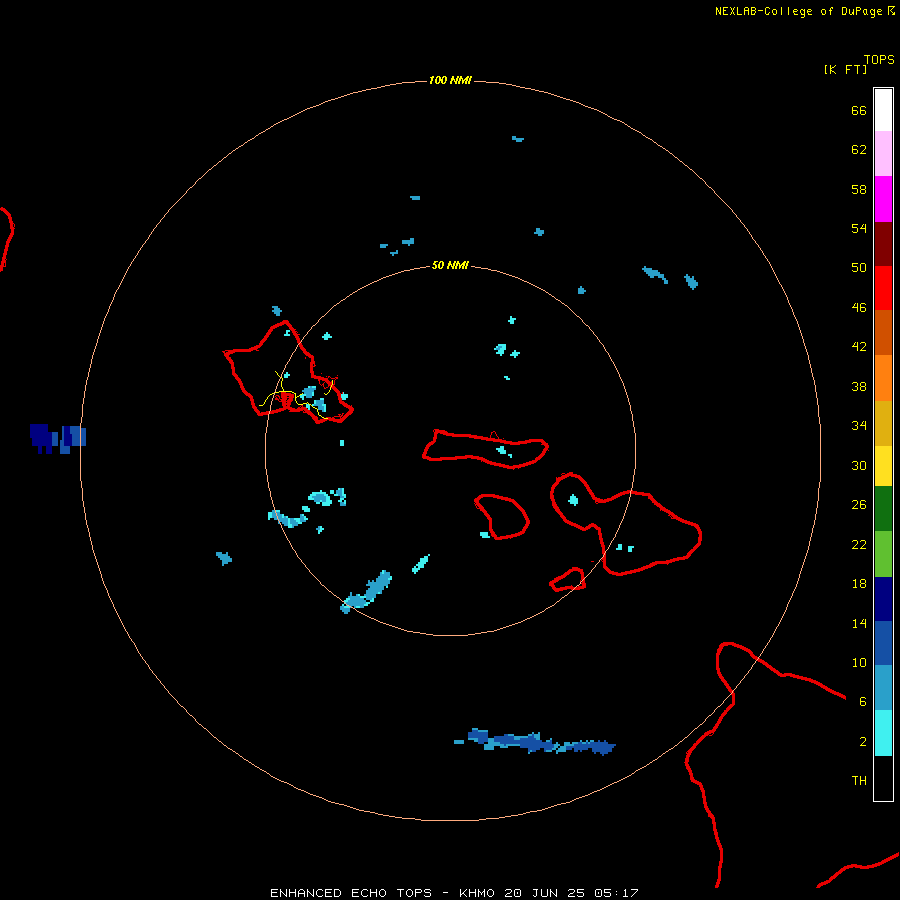Select the dark red 54 kft legend swatch
This screenshot has width=900, height=900.
883,243
